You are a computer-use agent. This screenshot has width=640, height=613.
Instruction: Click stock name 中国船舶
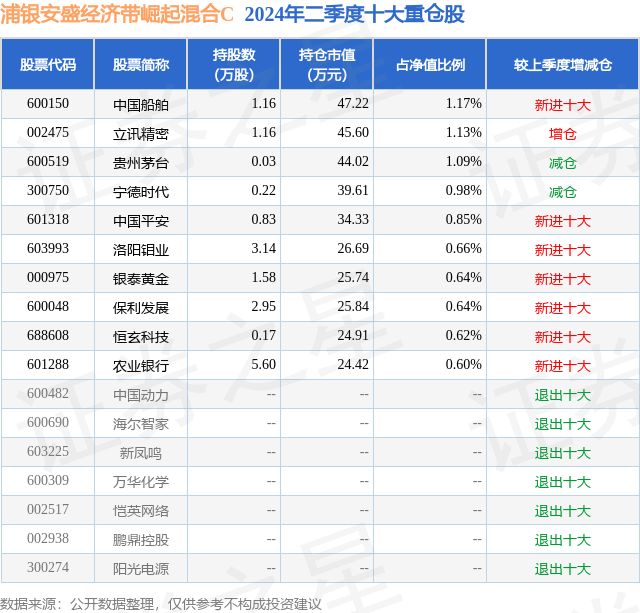[x=141, y=105]
